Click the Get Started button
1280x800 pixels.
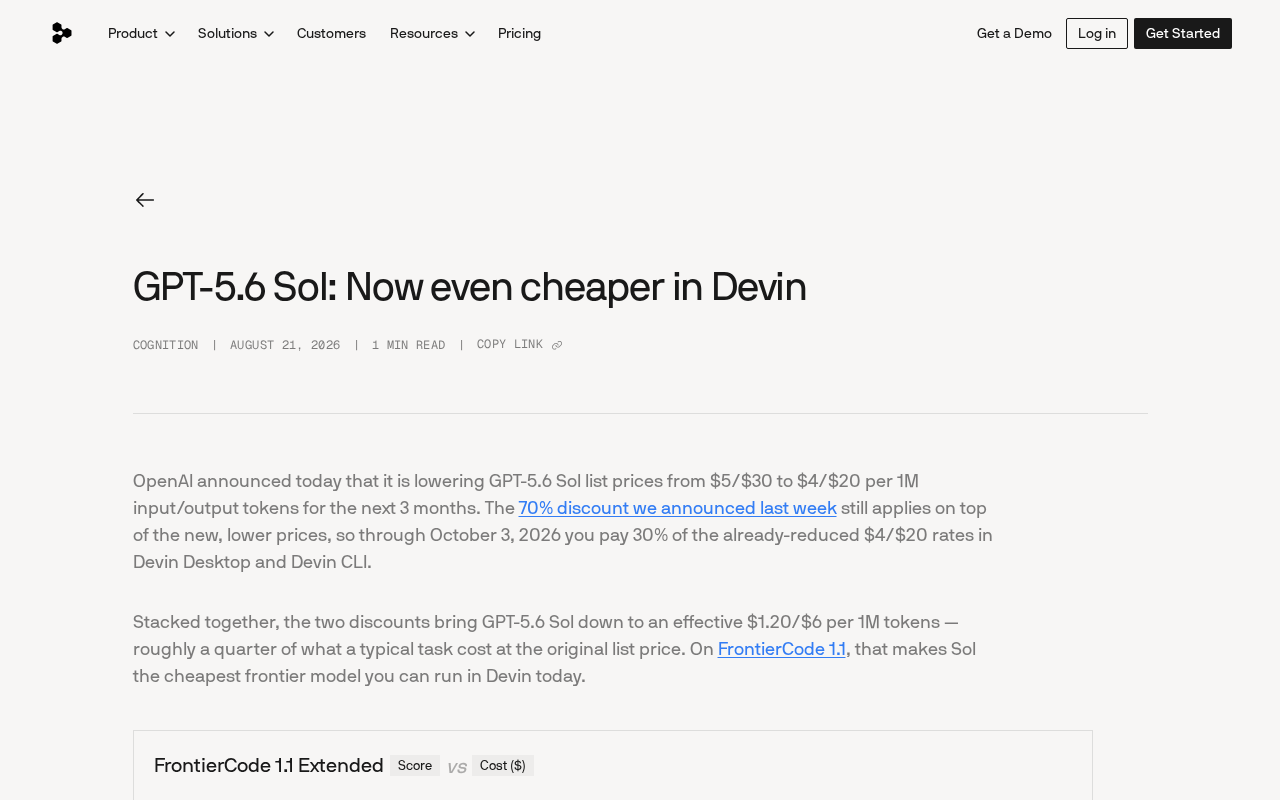1183,33
